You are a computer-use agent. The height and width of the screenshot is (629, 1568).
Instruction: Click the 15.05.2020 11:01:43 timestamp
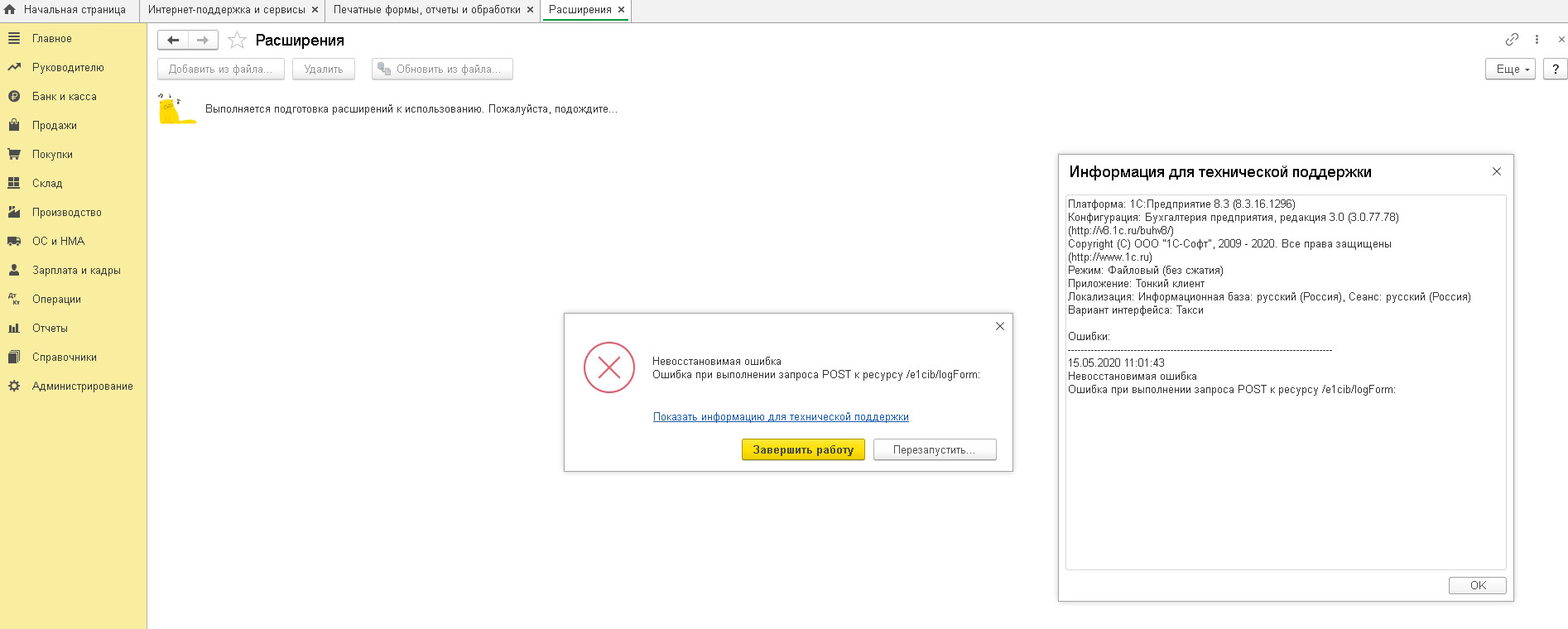(1116, 363)
